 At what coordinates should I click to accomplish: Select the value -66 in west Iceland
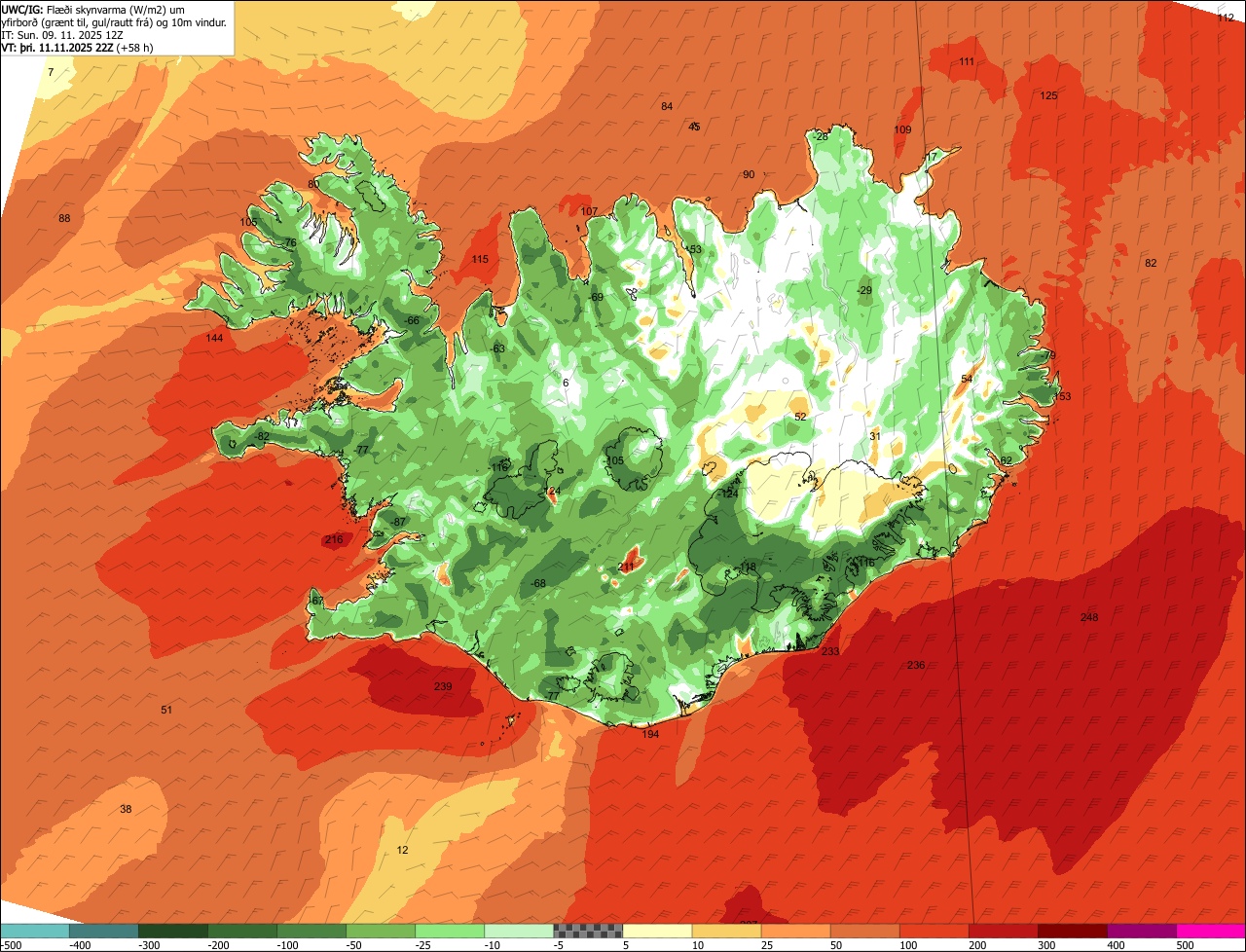point(412,320)
